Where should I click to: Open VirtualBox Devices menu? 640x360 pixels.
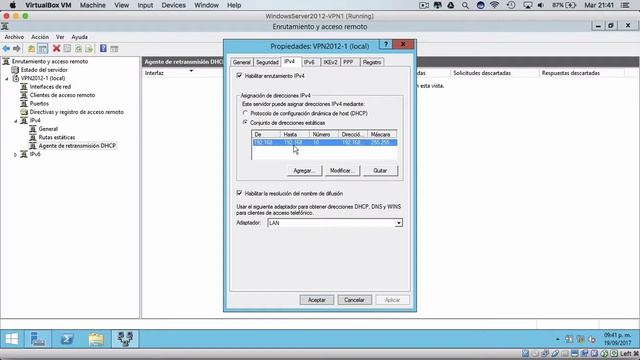point(173,5)
